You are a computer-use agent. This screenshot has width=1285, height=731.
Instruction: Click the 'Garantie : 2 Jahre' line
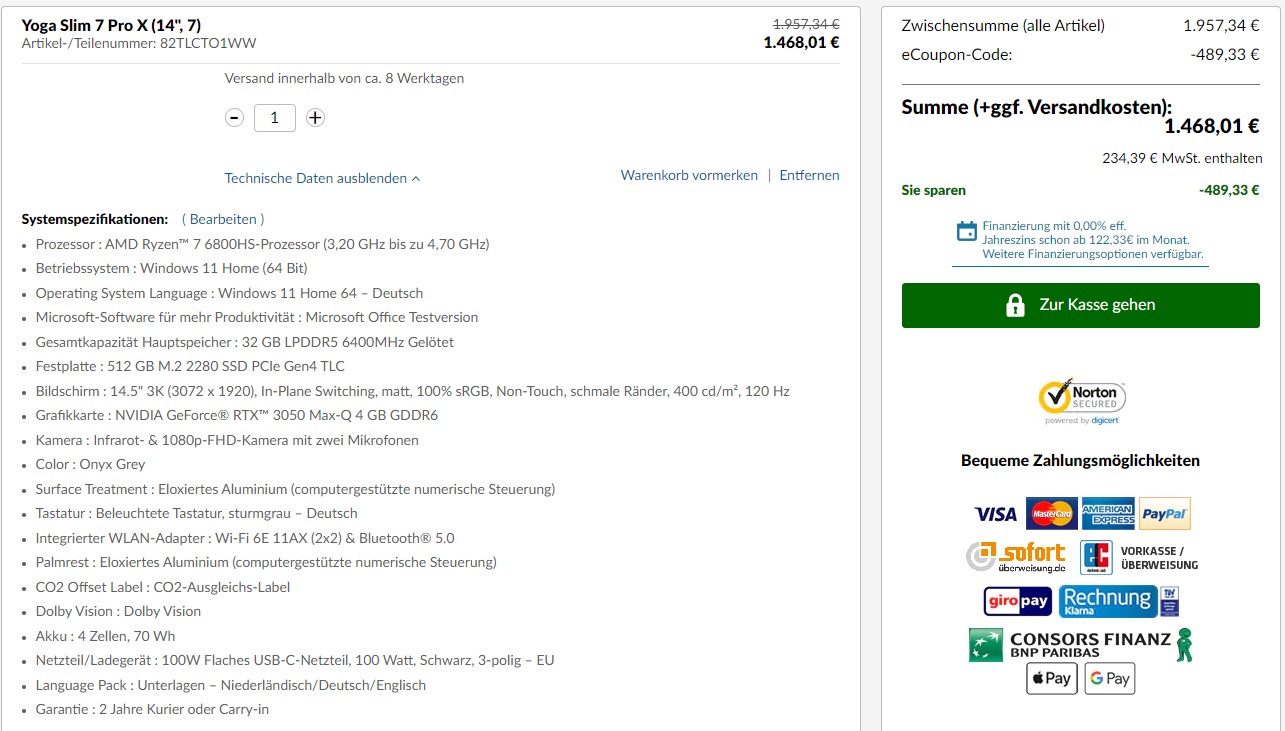(152, 709)
